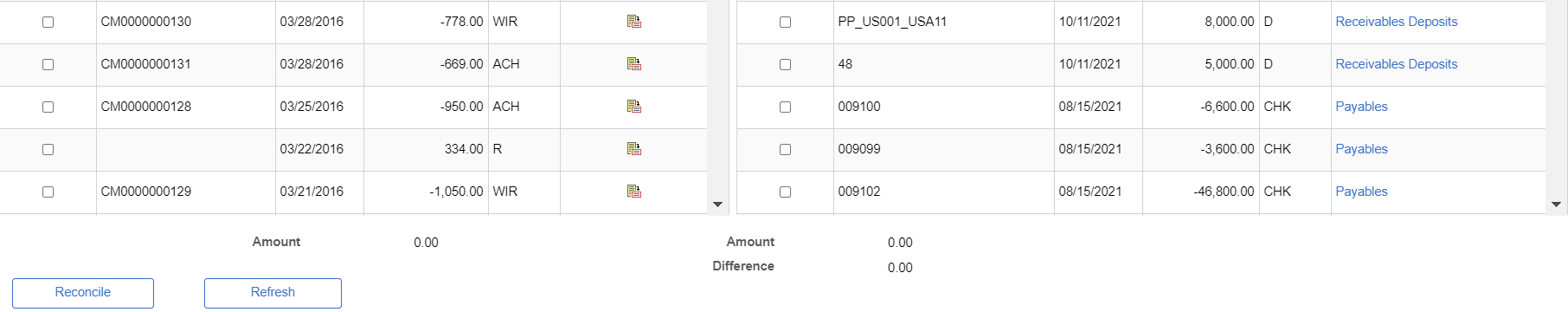The height and width of the screenshot is (312, 1568).
Task: Select checkbox for CM0000000130
Action: [x=48, y=22]
